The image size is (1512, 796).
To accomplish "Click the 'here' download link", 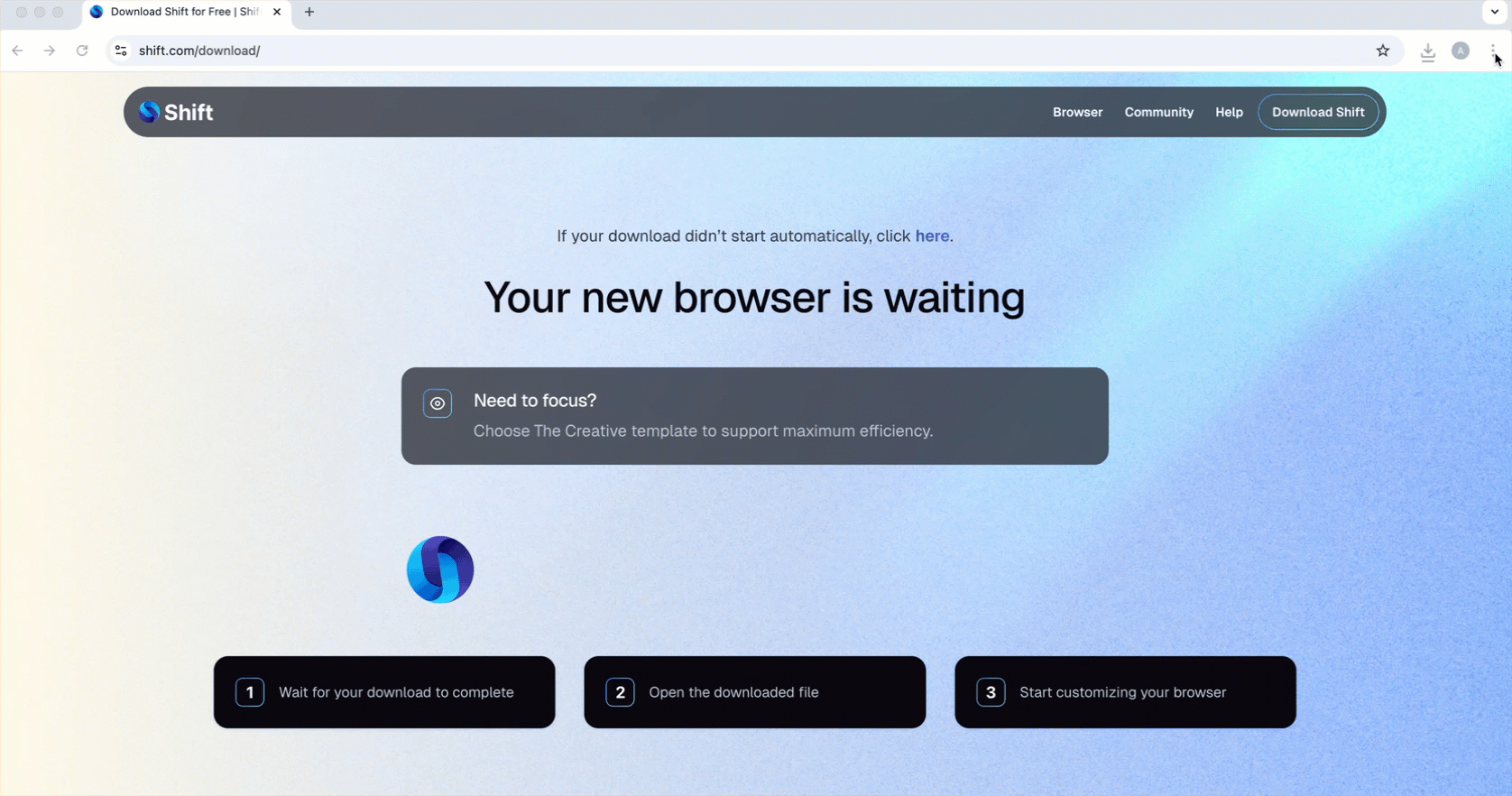I will [x=932, y=236].
